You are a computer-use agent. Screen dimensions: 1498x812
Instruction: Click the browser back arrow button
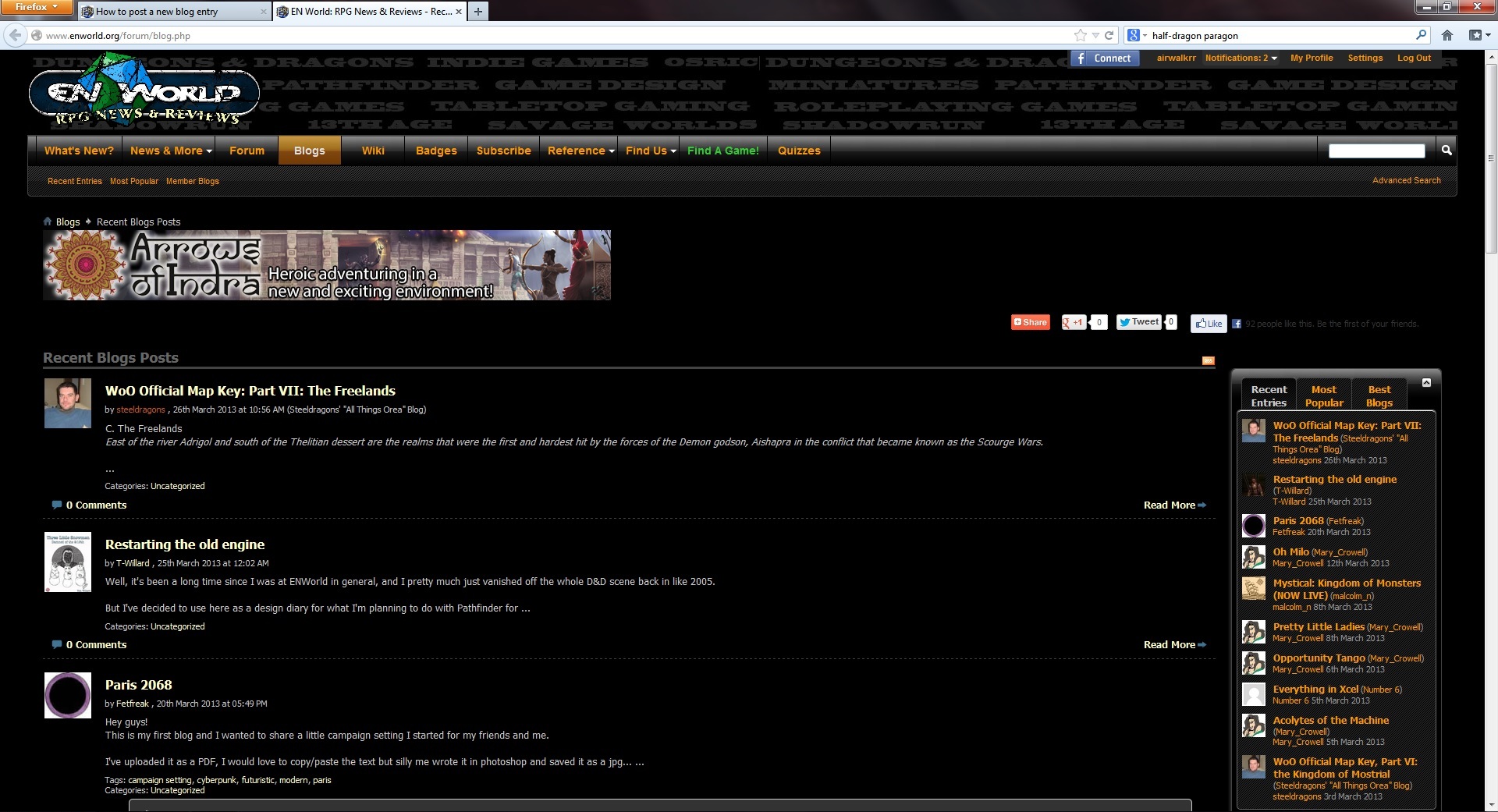click(x=16, y=35)
